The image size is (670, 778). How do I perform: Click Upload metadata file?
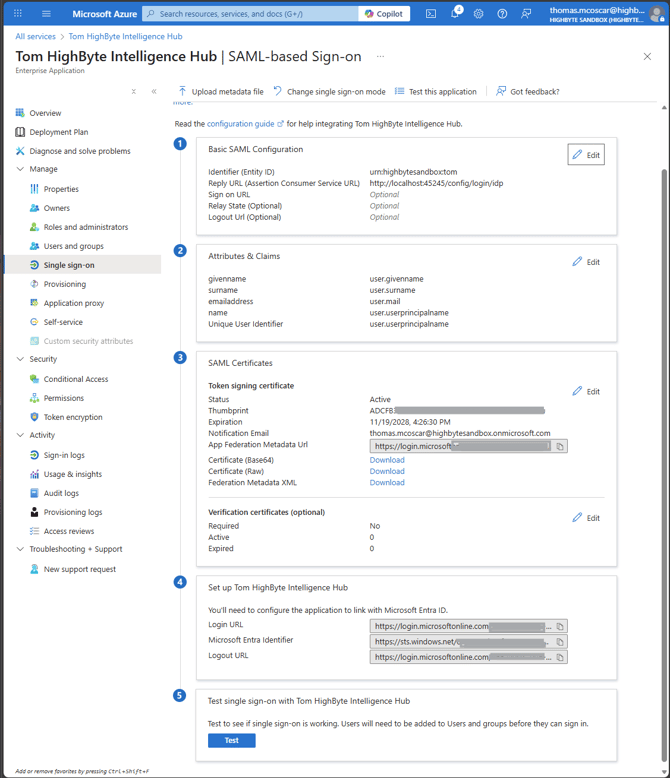coord(221,91)
